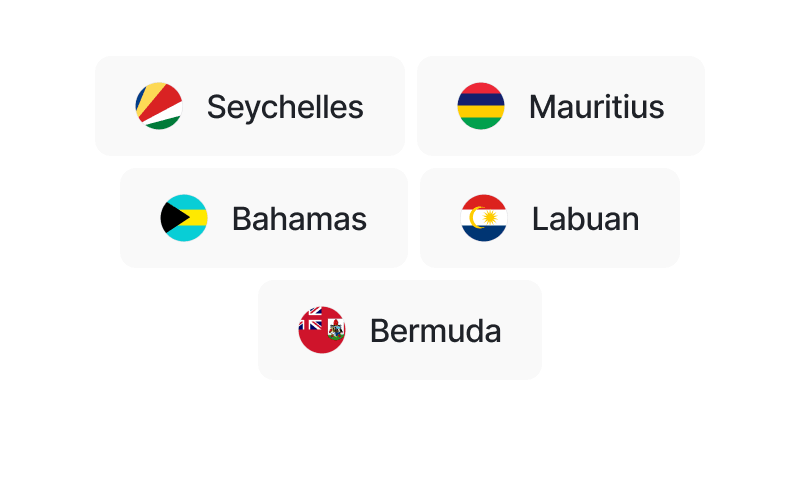This screenshot has width=800, height=496.
Task: Click the Labuan flag icon
Action: tap(484, 218)
